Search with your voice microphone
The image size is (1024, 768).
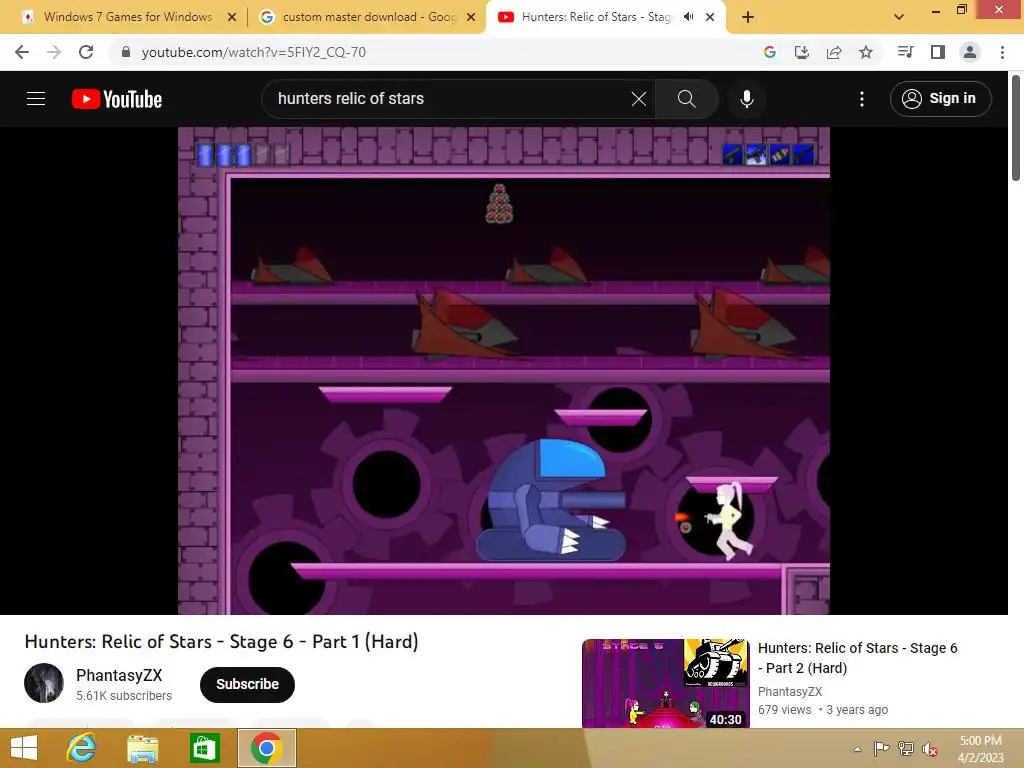[x=747, y=99]
